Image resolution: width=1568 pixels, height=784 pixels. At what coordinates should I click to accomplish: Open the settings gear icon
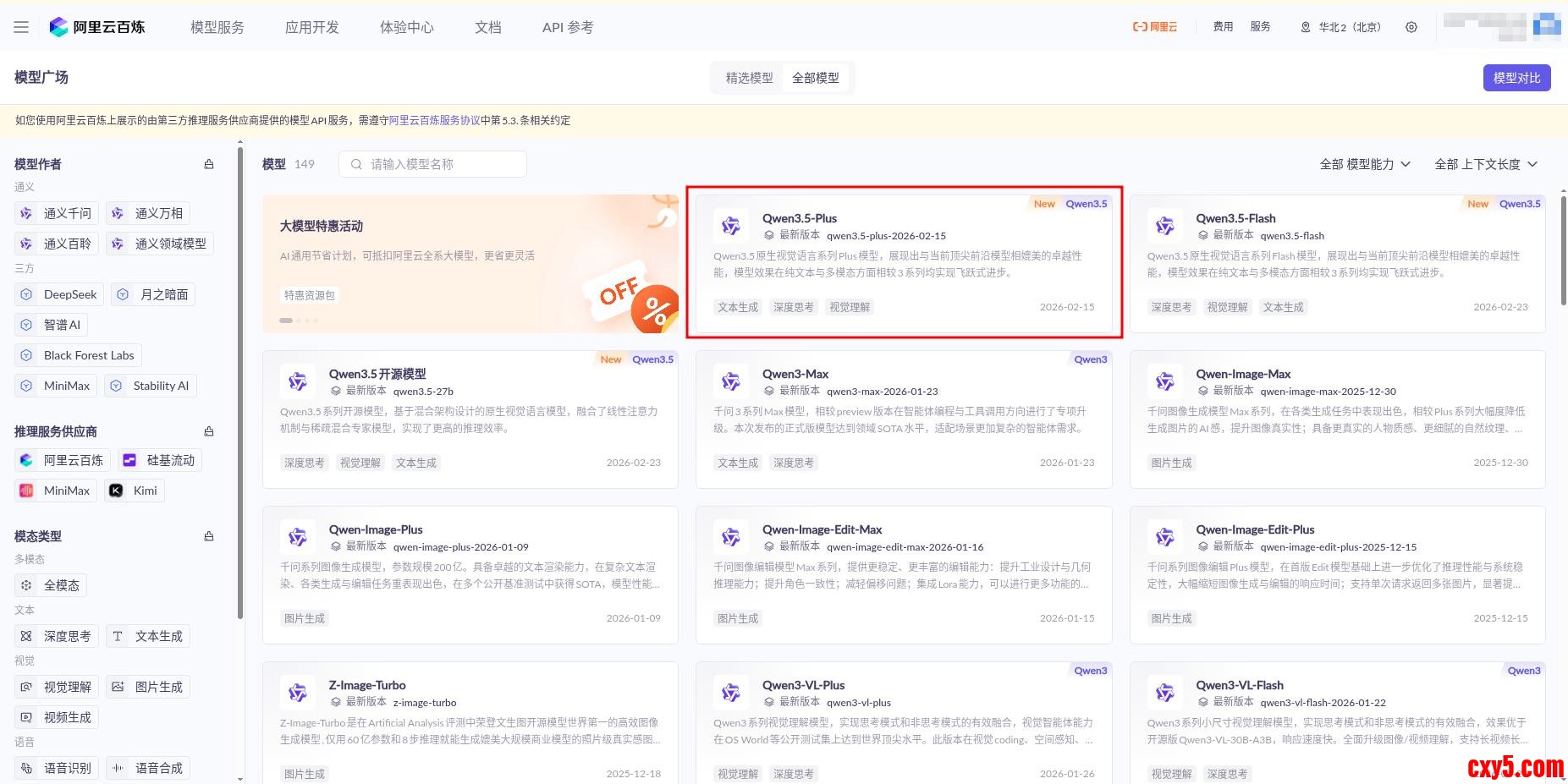pos(1411,27)
